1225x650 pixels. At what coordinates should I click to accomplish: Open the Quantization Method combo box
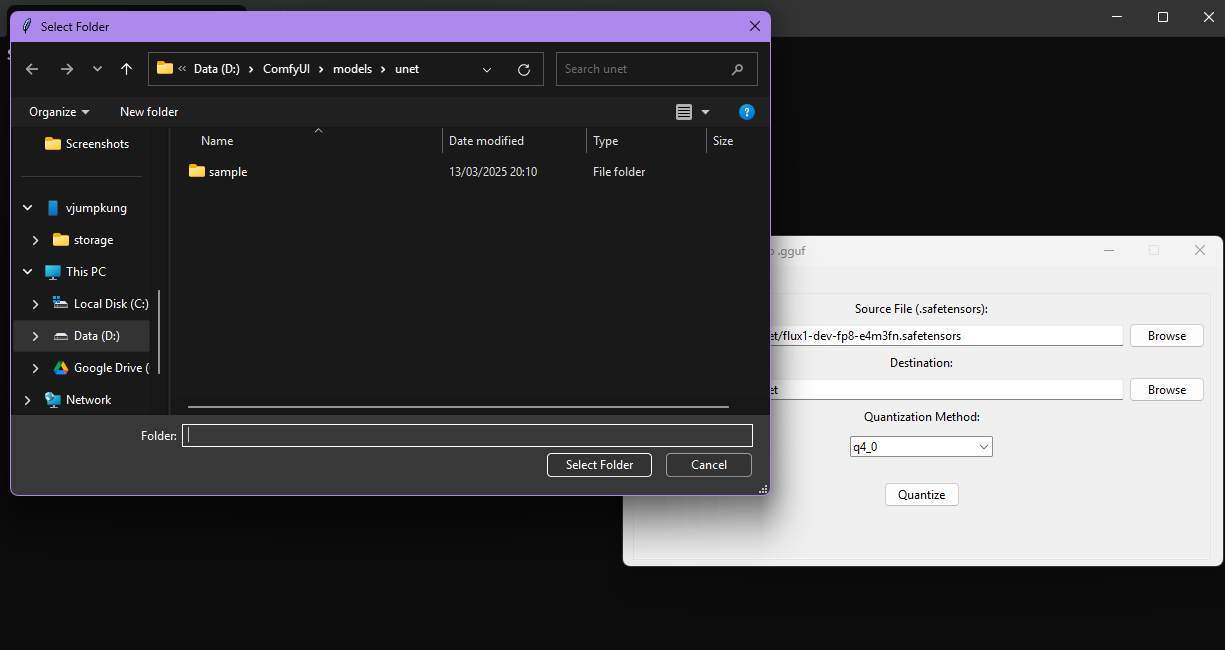click(920, 447)
